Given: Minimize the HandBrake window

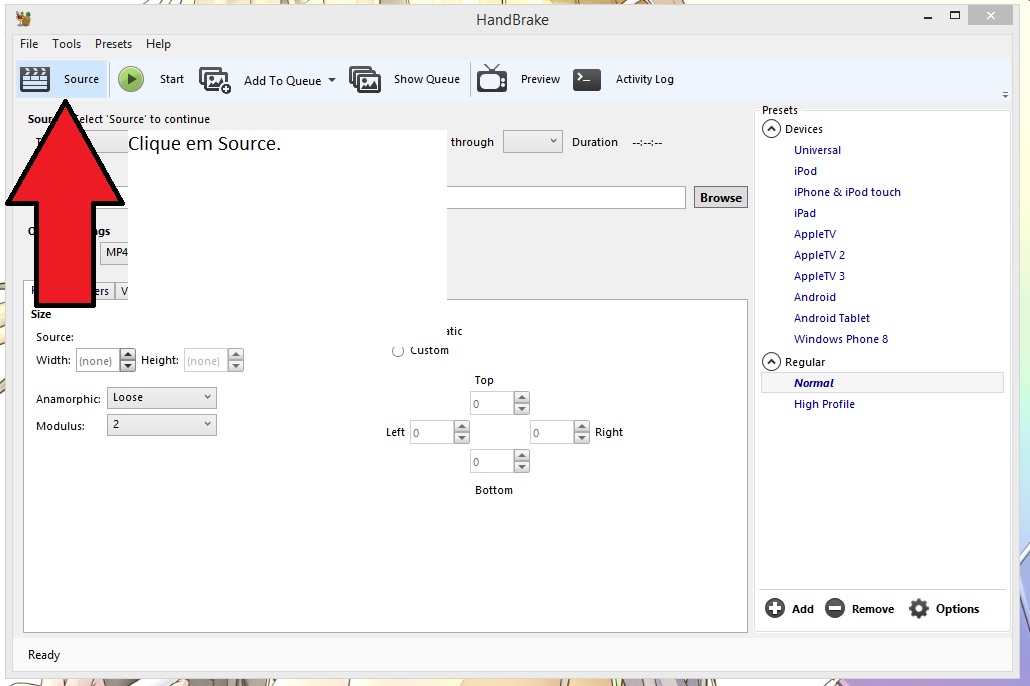Looking at the screenshot, I should coord(928,18).
